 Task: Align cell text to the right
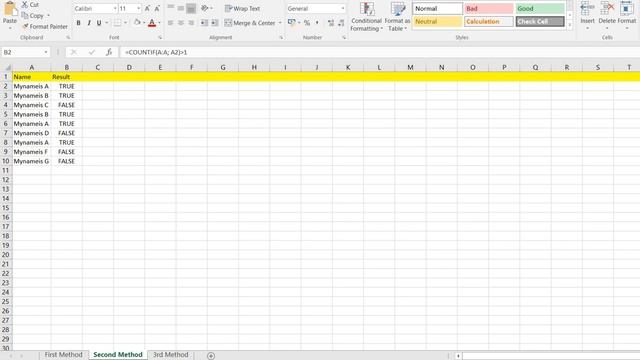pyautogui.click(x=191, y=23)
